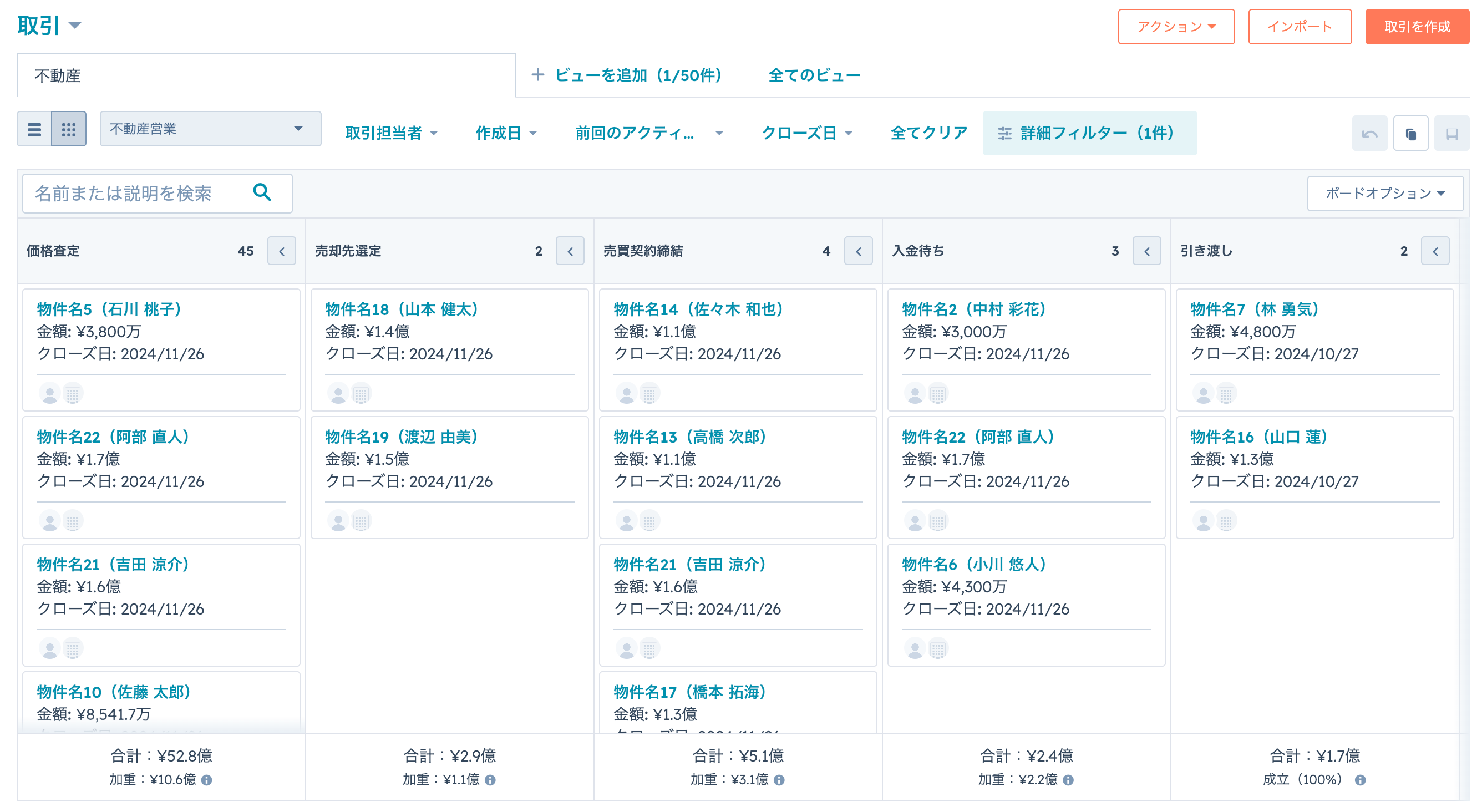1482x812 pixels.
Task: Click the save view floppy icon
Action: click(1451, 134)
